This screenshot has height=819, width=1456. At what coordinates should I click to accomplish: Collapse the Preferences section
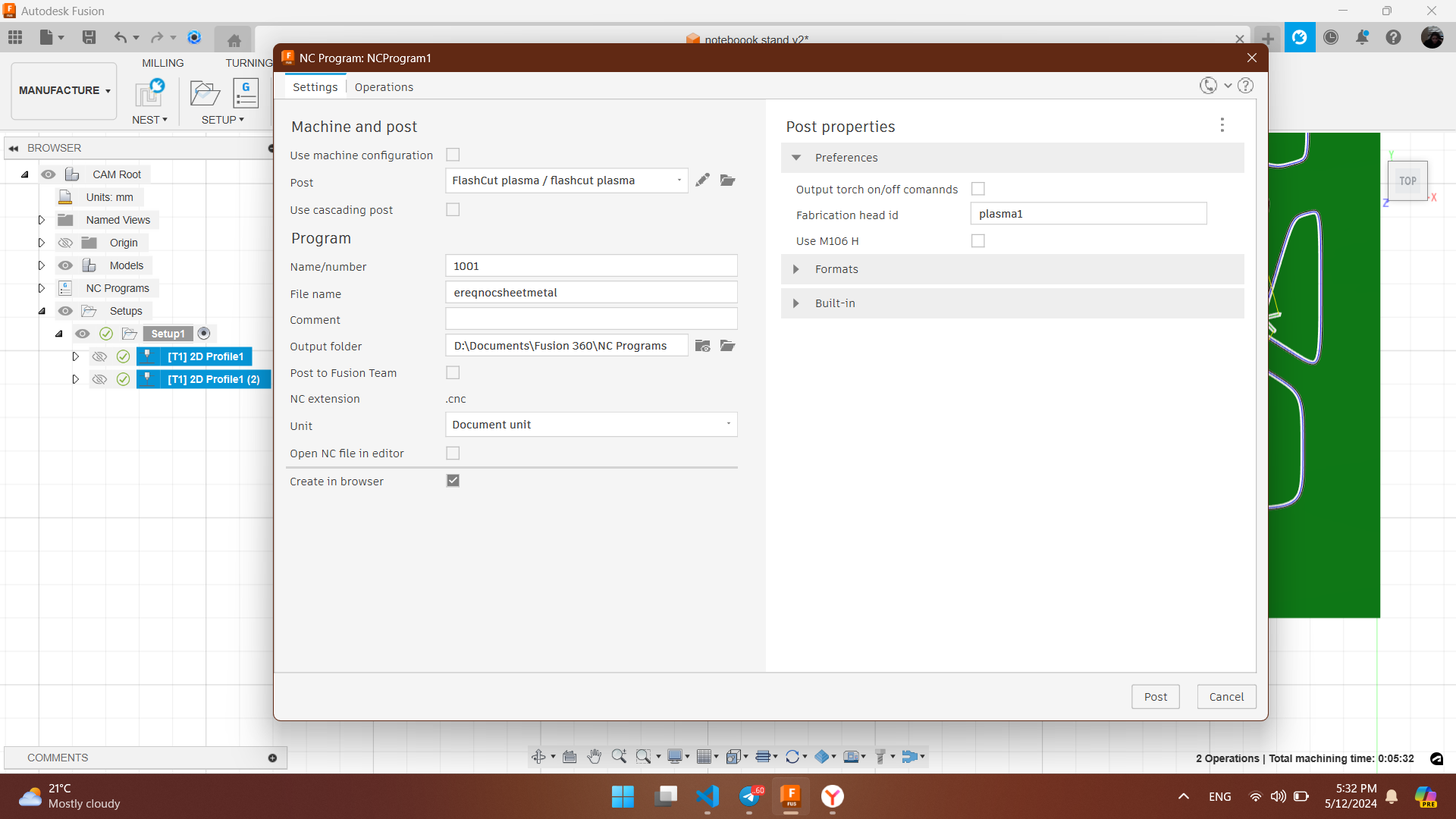tap(796, 158)
